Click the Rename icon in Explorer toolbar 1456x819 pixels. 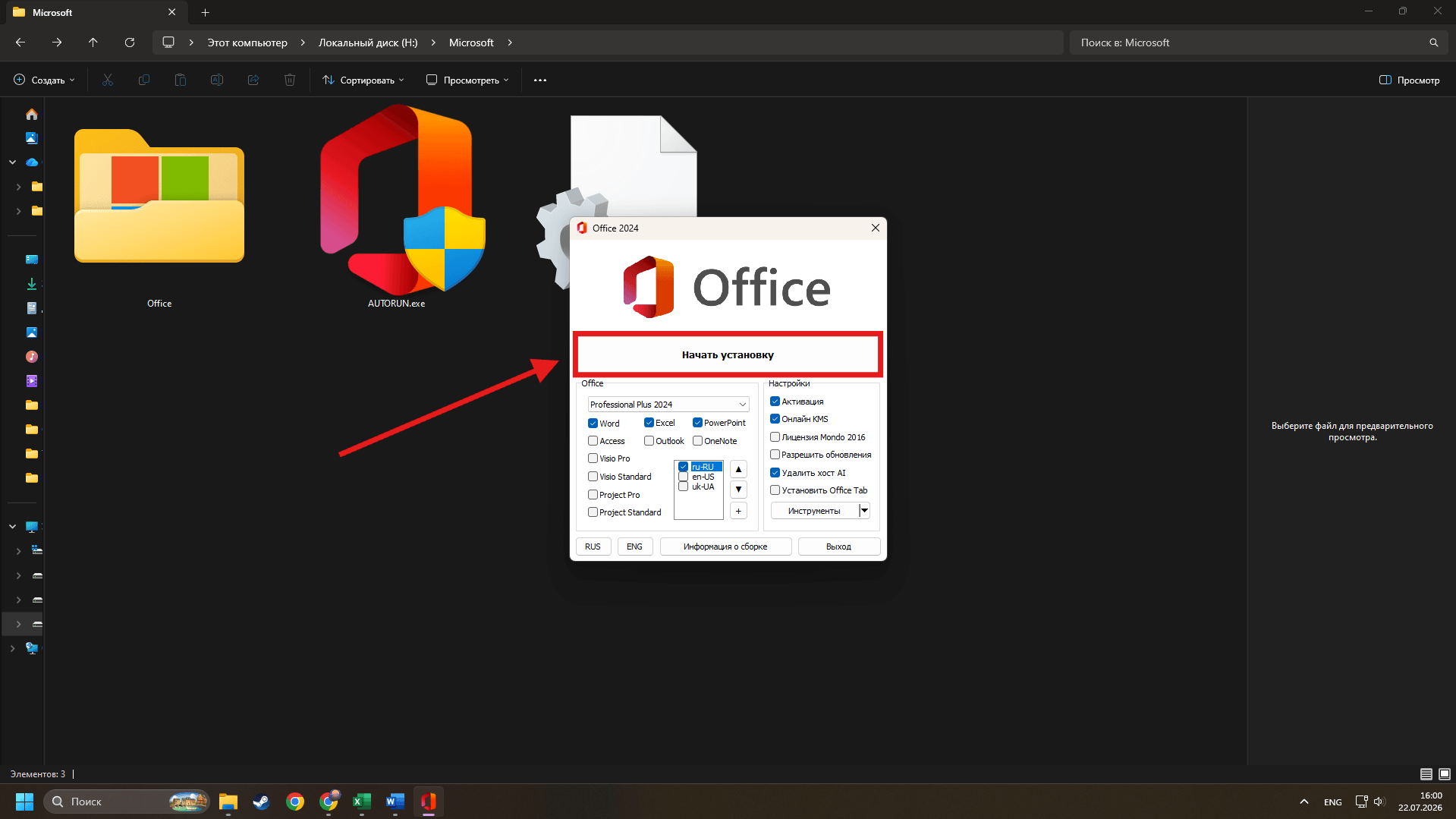pos(217,80)
